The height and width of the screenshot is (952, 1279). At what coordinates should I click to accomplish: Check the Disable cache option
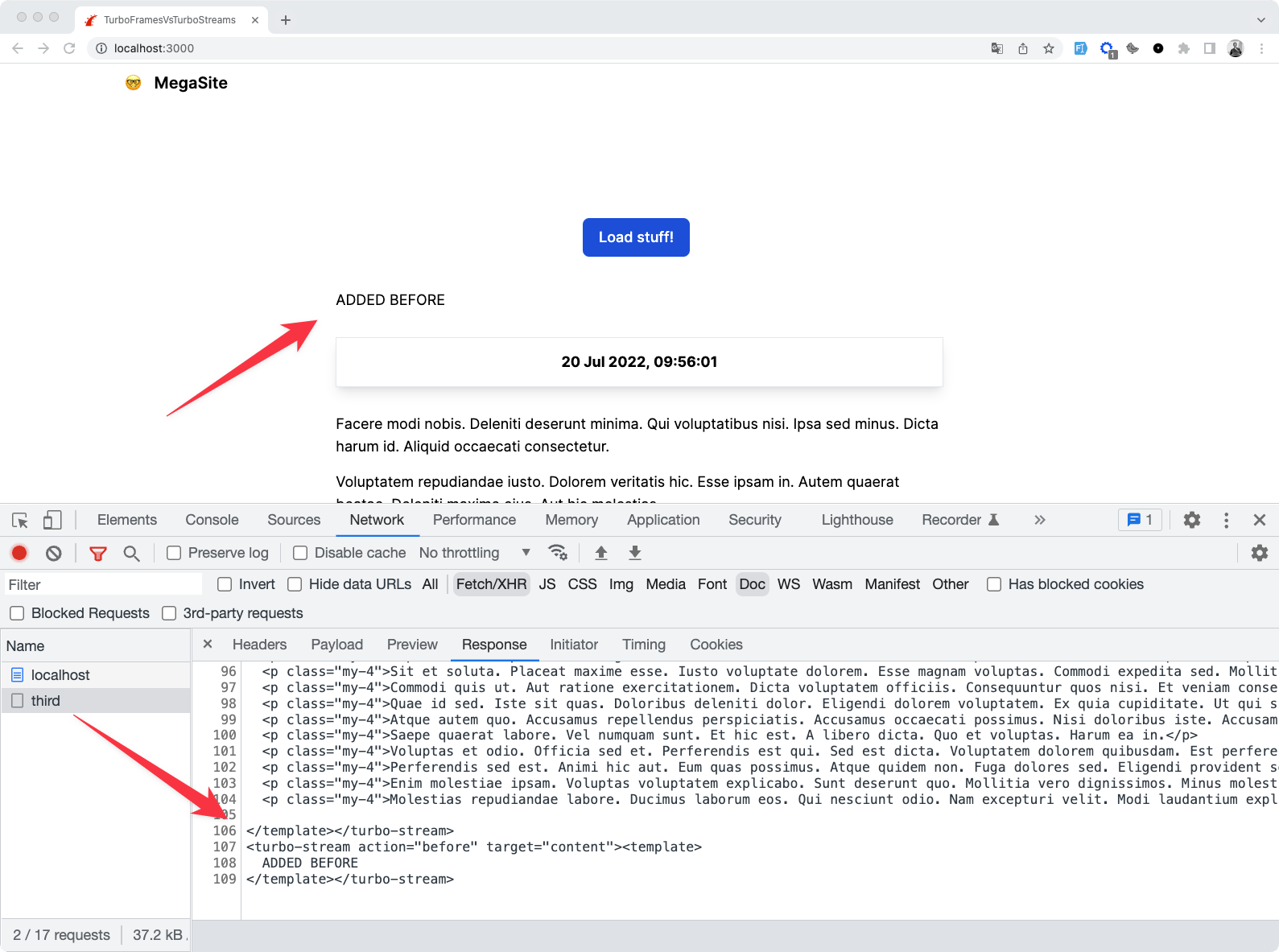pyautogui.click(x=300, y=553)
